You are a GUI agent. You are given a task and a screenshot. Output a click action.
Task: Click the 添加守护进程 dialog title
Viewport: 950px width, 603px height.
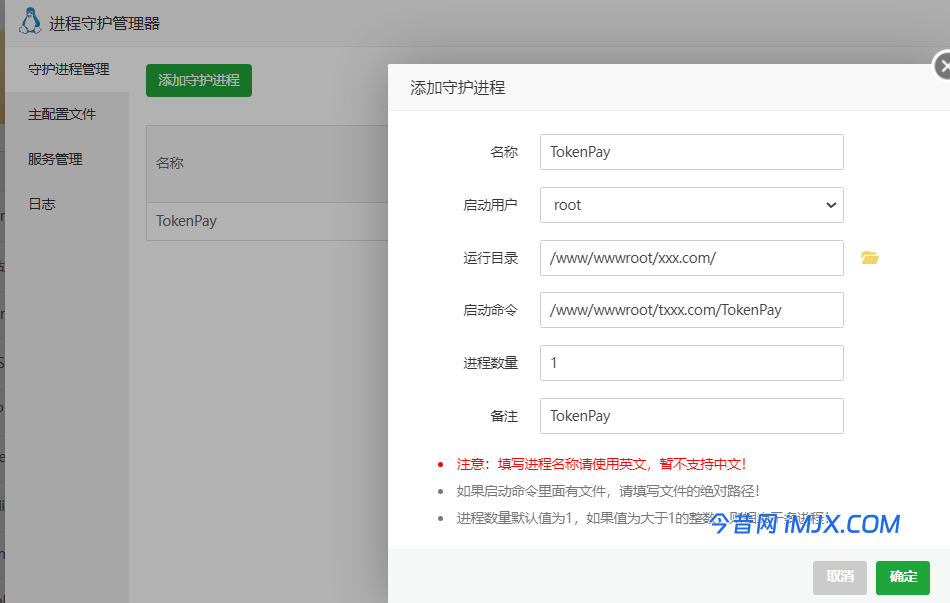coord(457,88)
